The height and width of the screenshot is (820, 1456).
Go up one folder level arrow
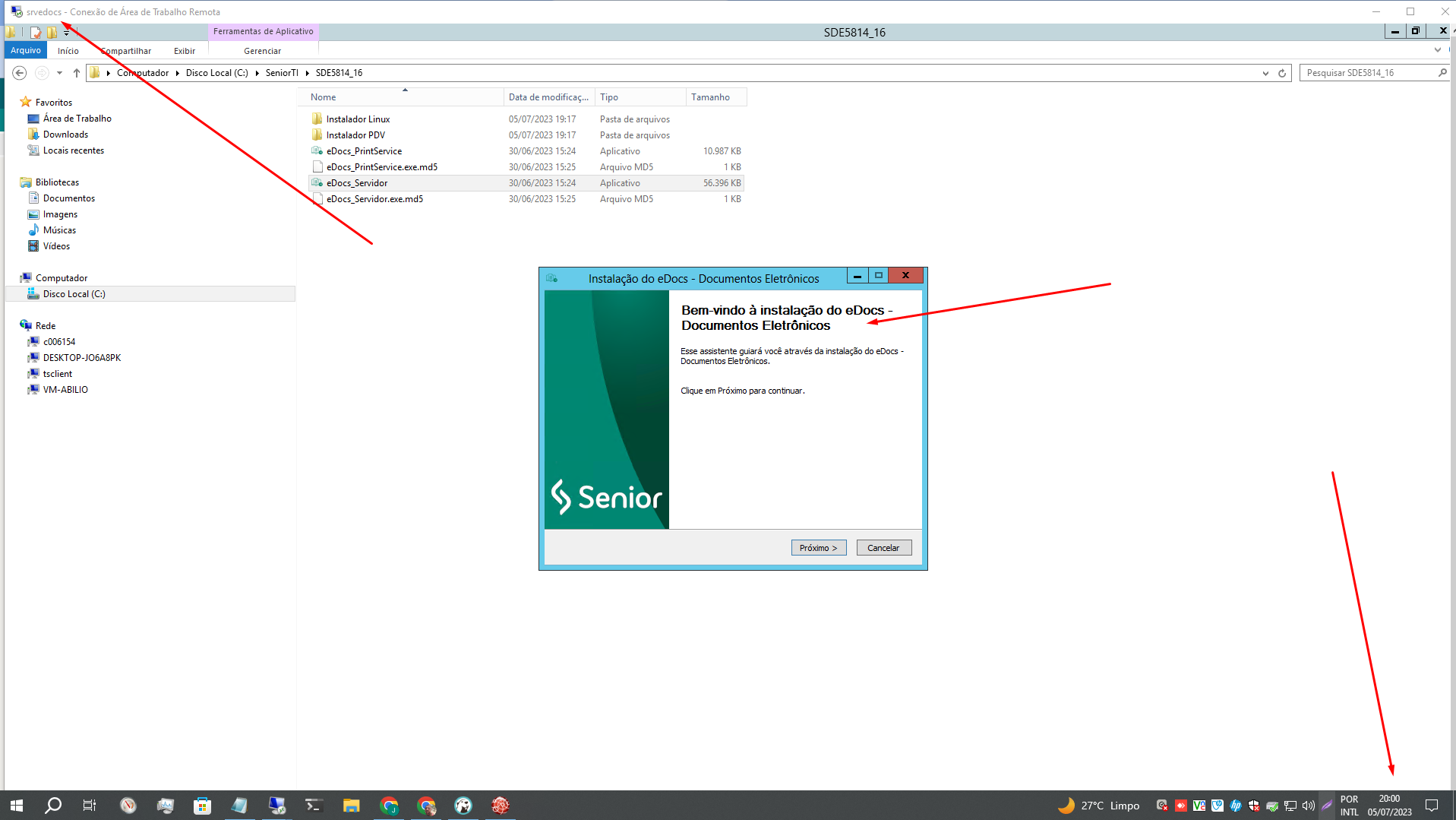(x=77, y=73)
